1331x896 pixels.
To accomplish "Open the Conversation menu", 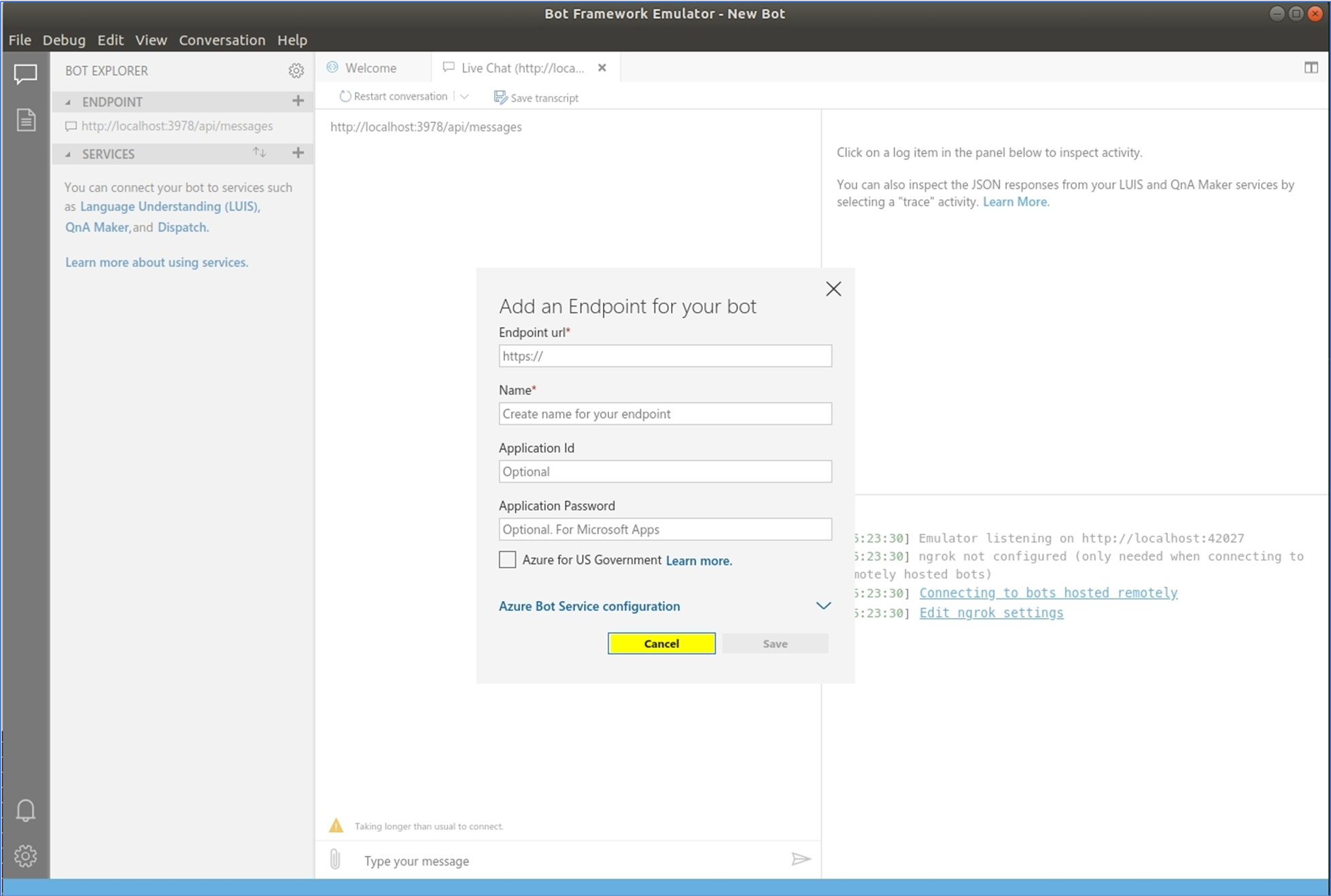I will coord(222,40).
